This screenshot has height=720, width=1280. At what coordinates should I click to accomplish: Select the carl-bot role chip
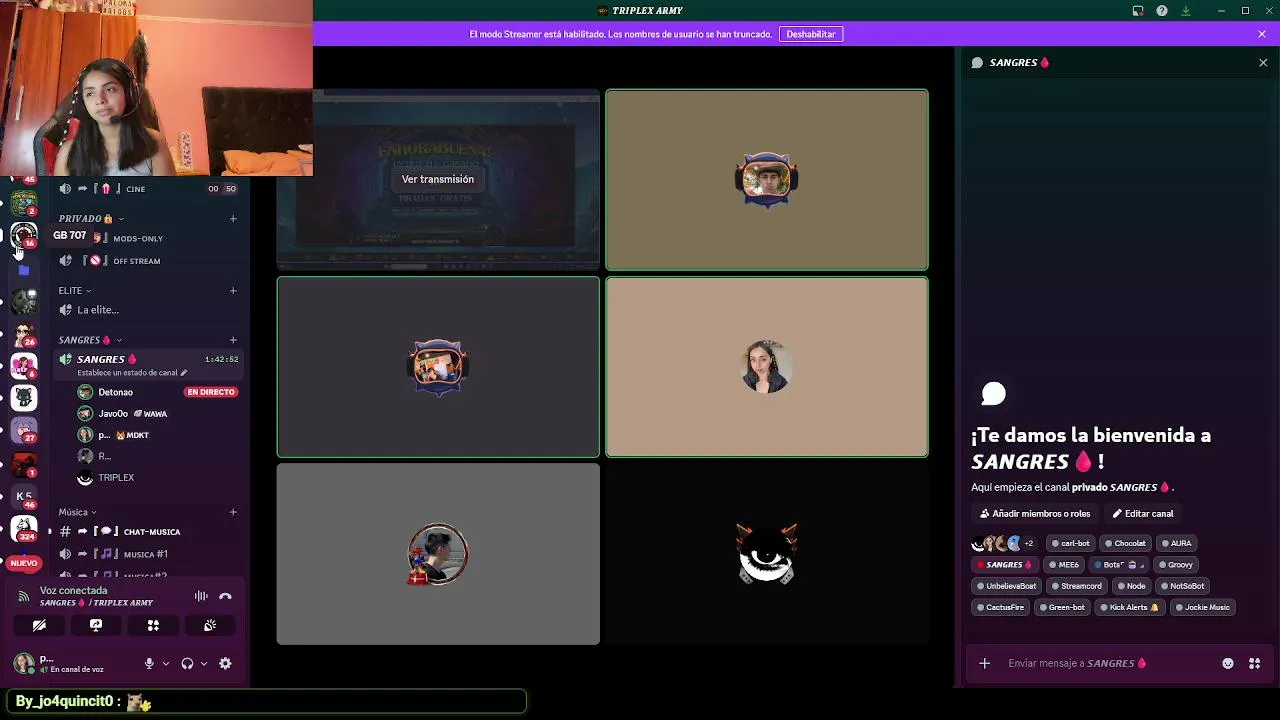[x=1070, y=543]
